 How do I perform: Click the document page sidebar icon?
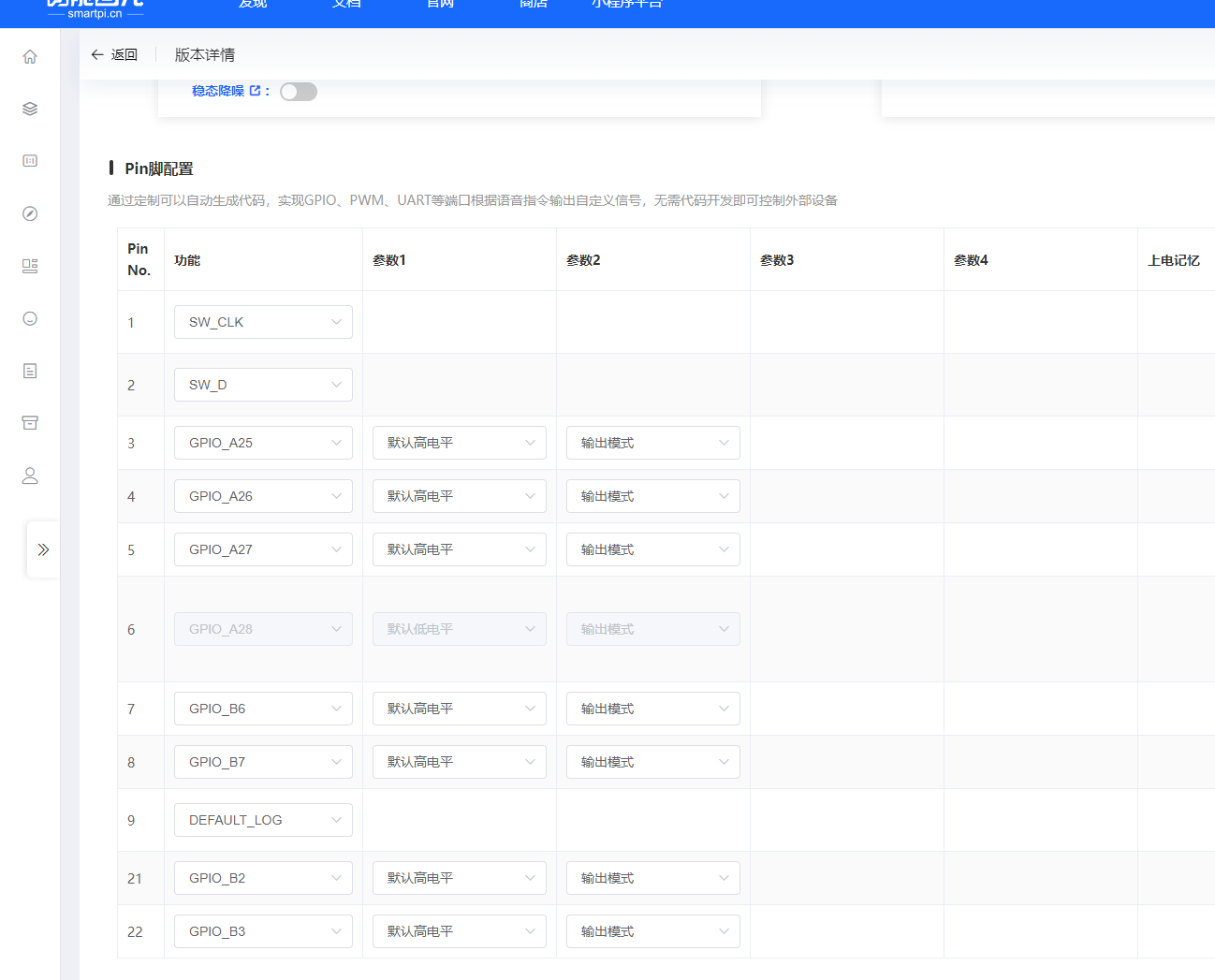pos(30,372)
